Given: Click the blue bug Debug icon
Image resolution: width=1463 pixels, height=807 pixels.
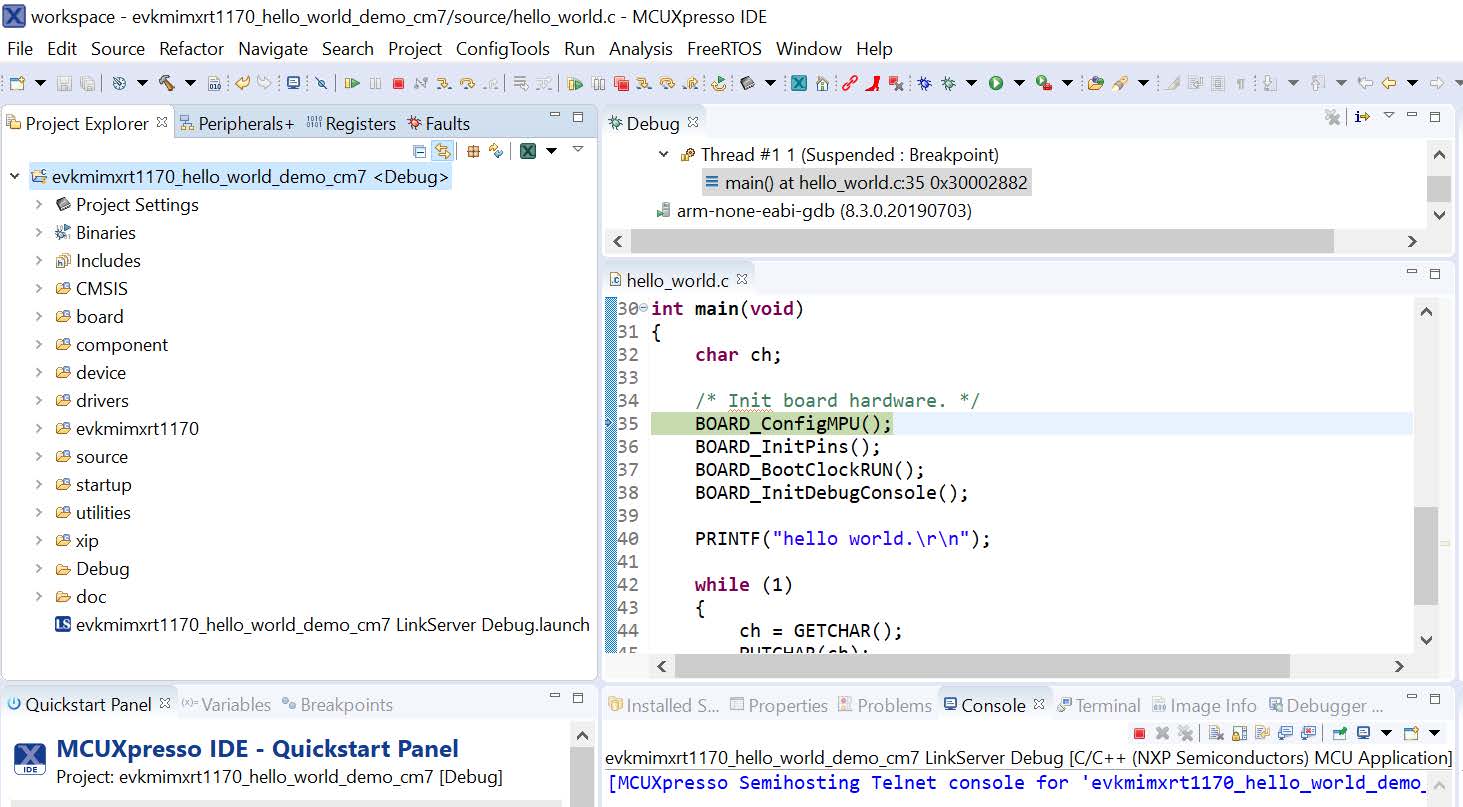Looking at the screenshot, I should point(925,84).
